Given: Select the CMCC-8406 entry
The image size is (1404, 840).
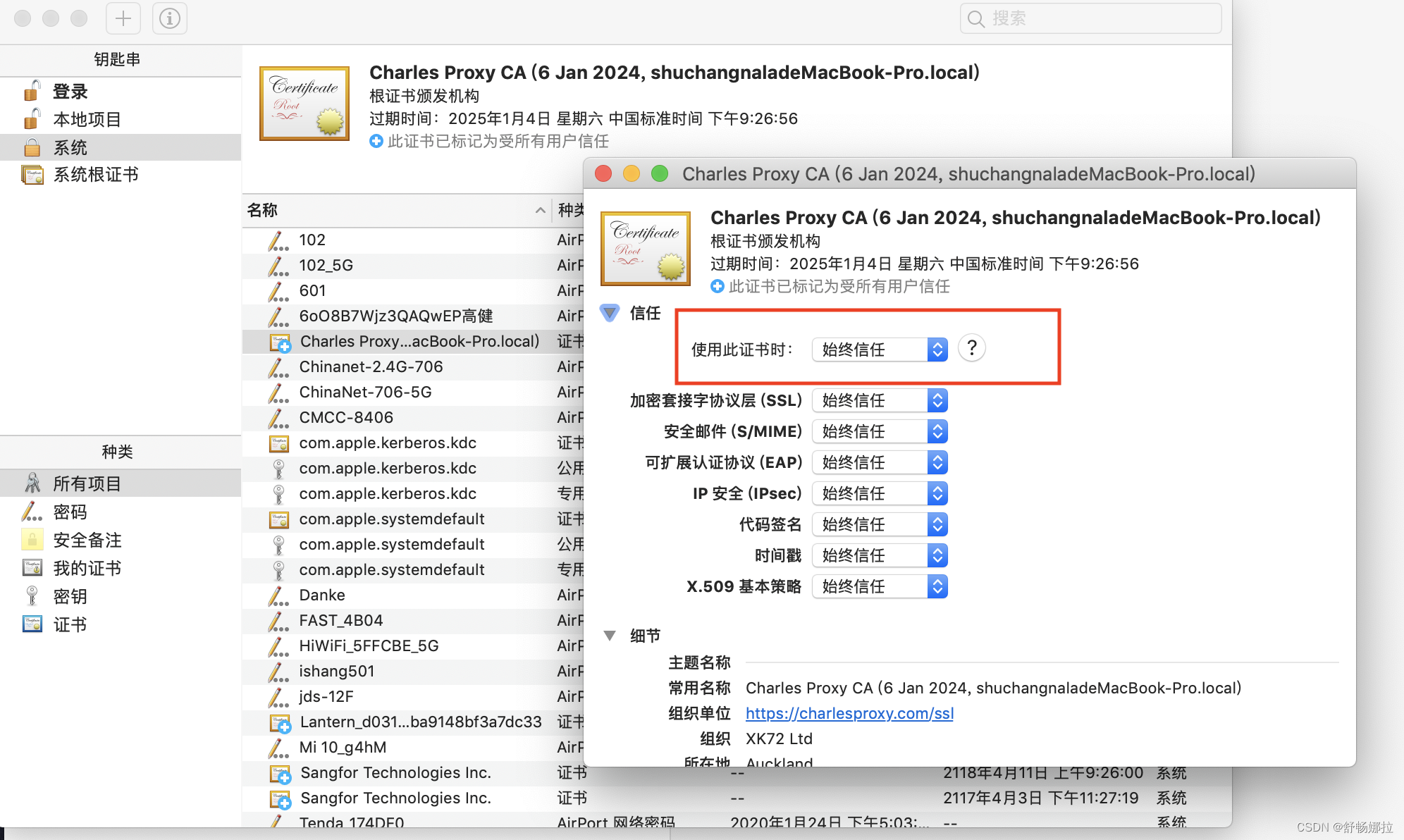Looking at the screenshot, I should point(412,417).
